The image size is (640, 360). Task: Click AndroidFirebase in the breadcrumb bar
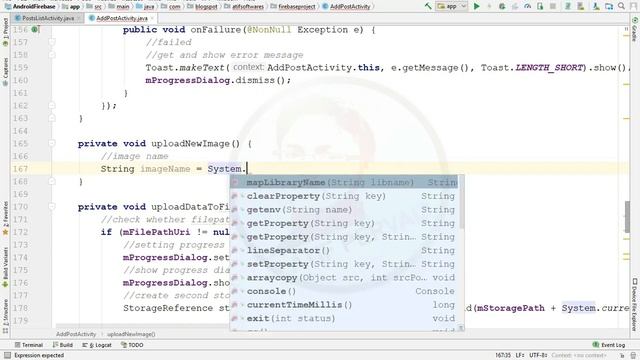pos(30,7)
